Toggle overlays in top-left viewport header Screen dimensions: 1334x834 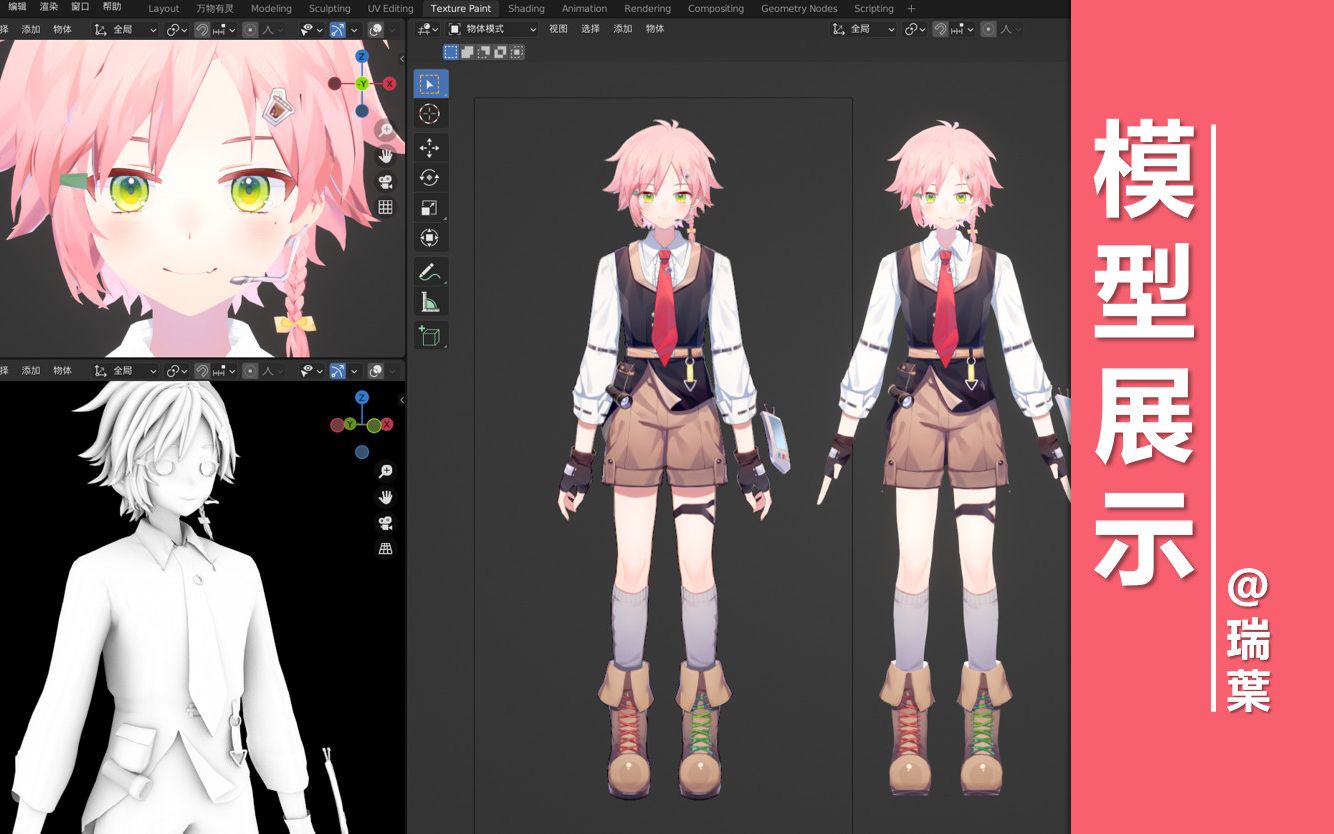click(x=375, y=30)
